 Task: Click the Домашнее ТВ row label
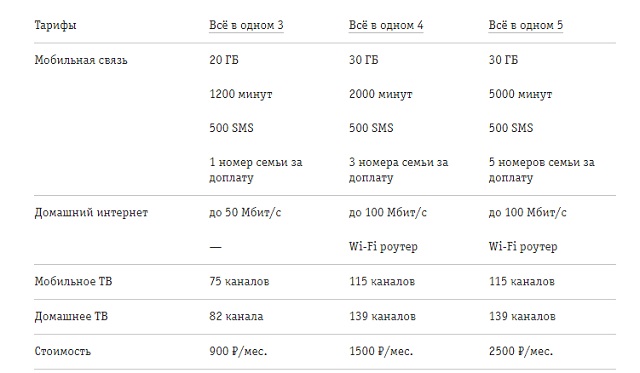pos(71,316)
